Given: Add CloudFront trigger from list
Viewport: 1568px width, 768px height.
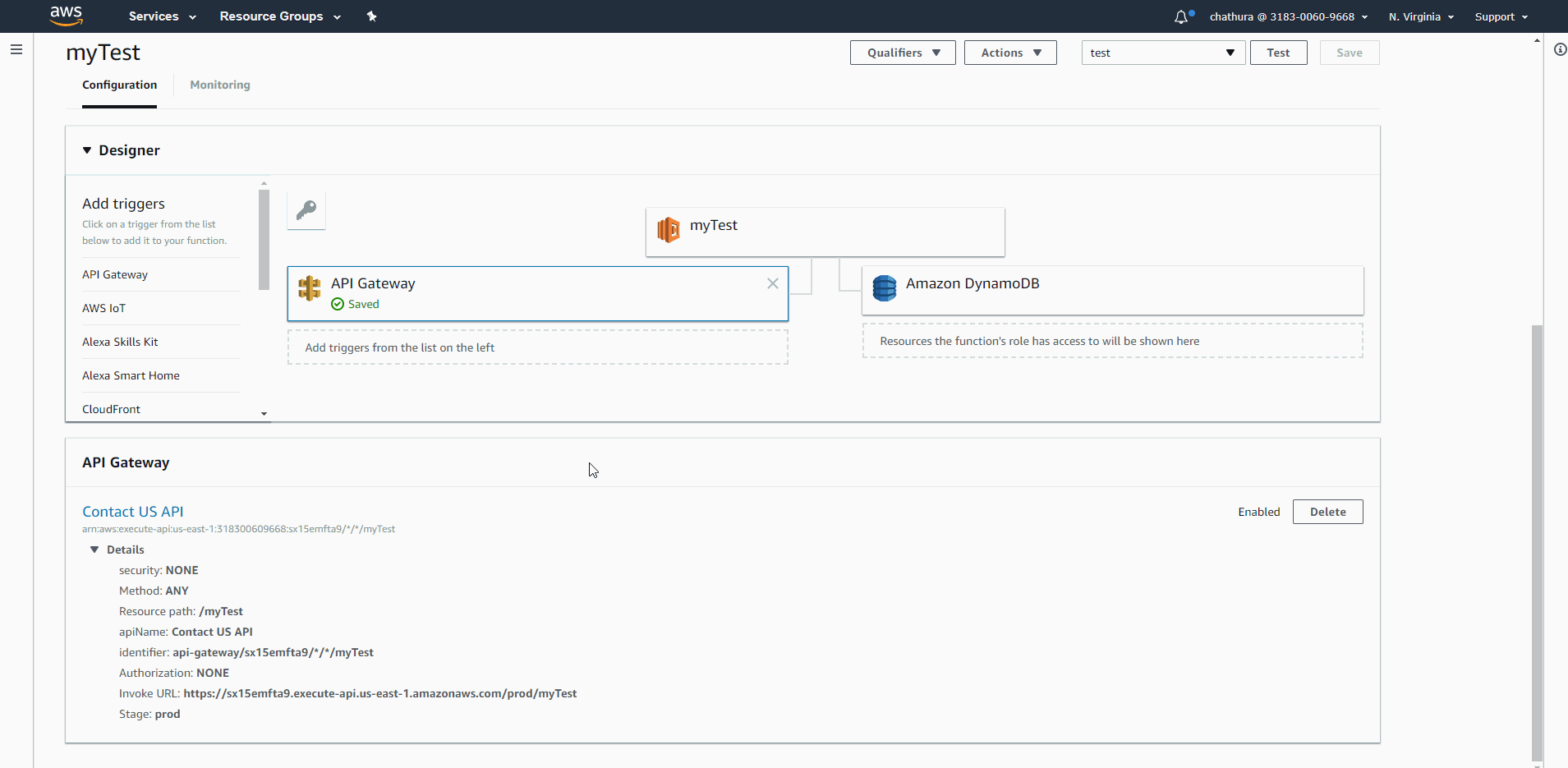Looking at the screenshot, I should [111, 409].
